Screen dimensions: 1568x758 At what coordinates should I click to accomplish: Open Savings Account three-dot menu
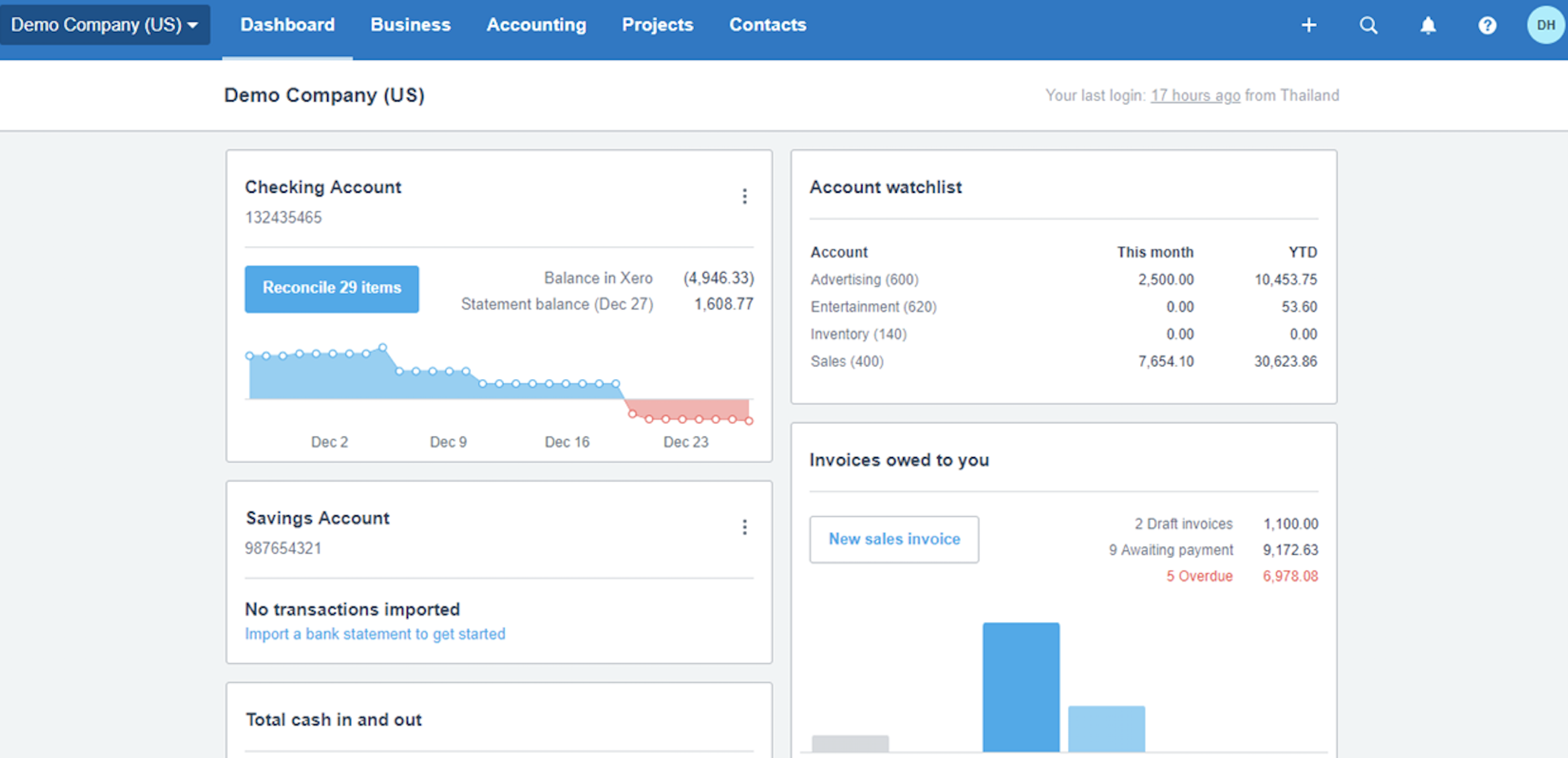tap(744, 527)
